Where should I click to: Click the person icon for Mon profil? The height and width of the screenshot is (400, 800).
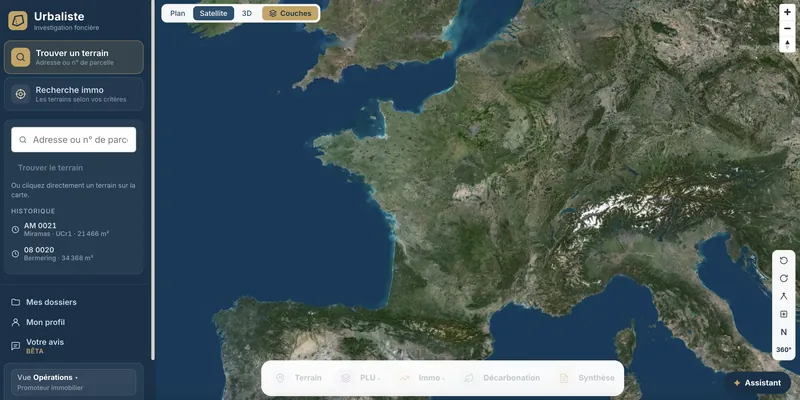16,322
